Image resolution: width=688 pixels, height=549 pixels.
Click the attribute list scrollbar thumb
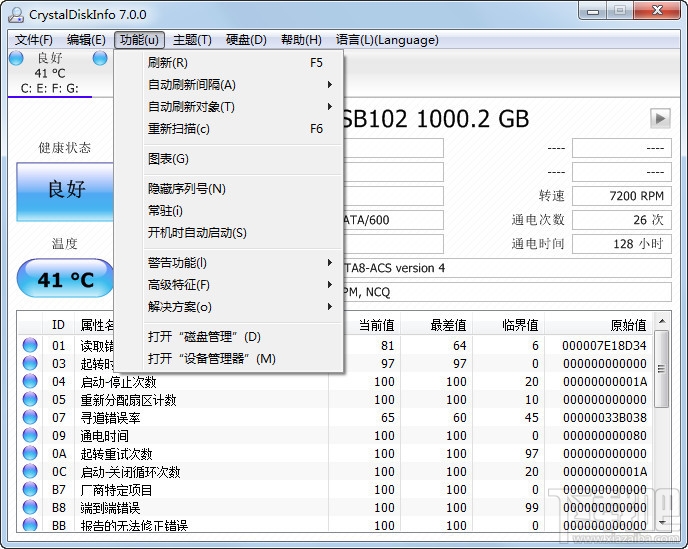(x=662, y=369)
